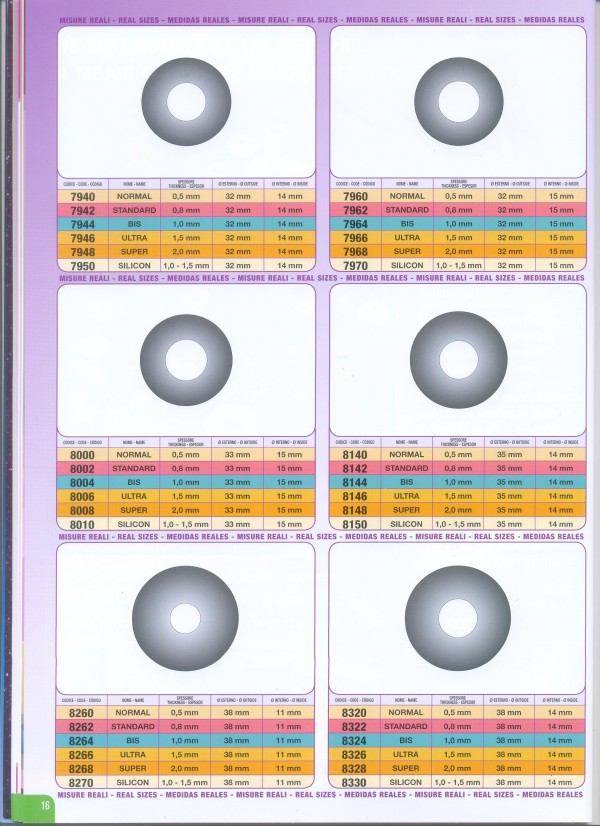Click 2,0 mm thickness in row 8328
Screen dimensions: 600x826
point(457,769)
